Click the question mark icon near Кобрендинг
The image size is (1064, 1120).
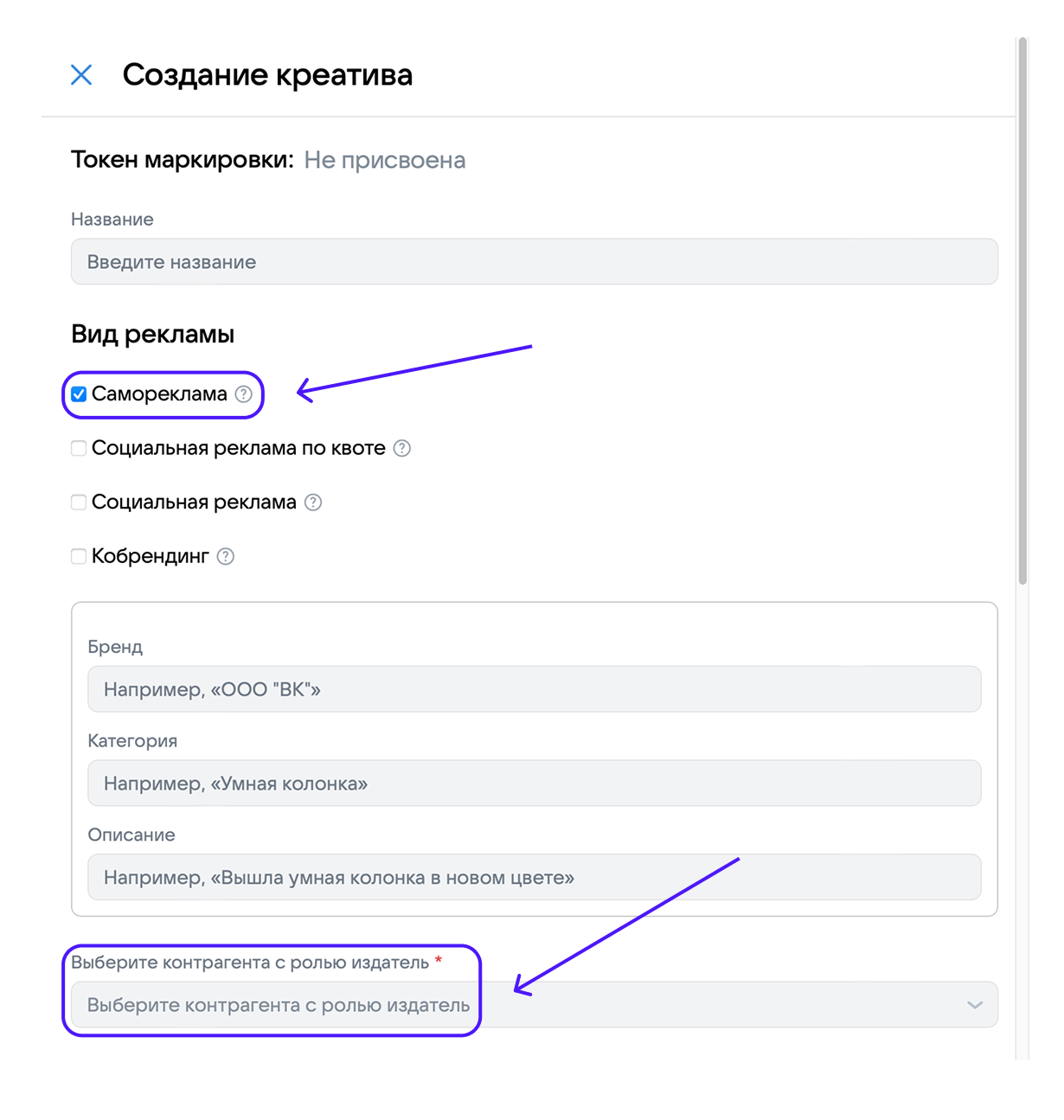point(226,556)
